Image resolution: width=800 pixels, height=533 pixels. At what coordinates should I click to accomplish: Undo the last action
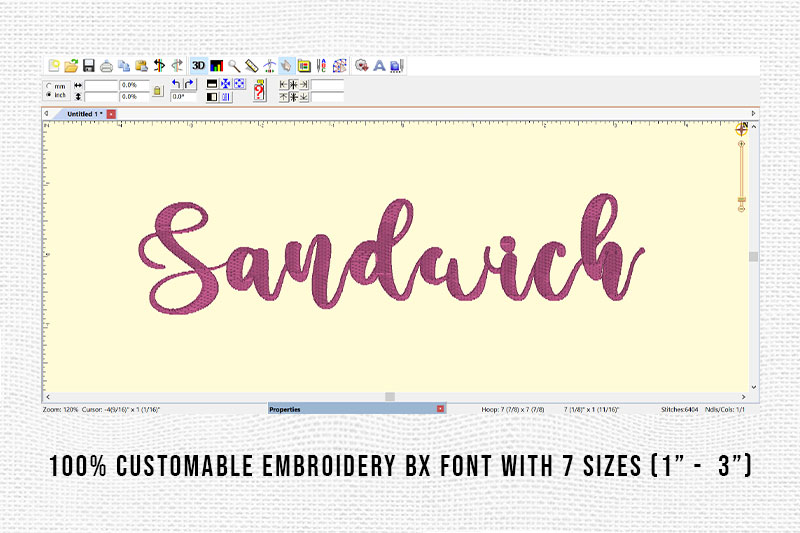coord(159,65)
